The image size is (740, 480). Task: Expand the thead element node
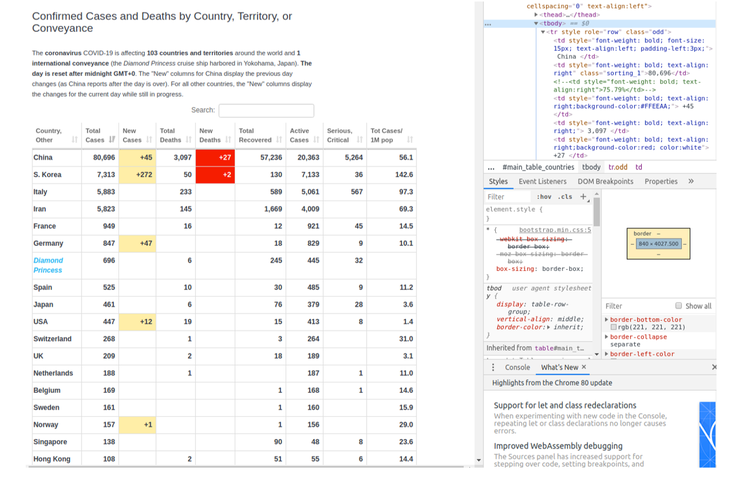point(537,14)
